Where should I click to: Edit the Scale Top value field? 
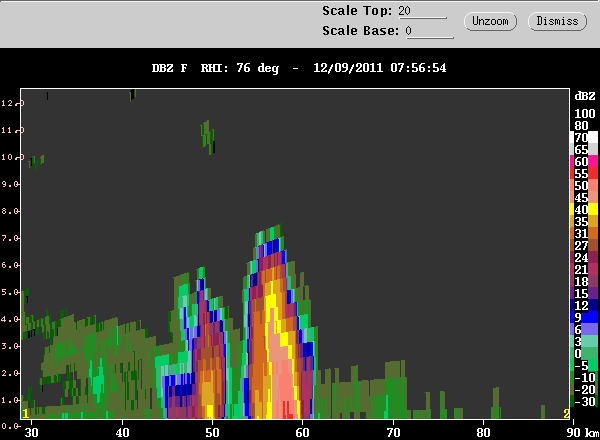pyautogui.click(x=422, y=11)
